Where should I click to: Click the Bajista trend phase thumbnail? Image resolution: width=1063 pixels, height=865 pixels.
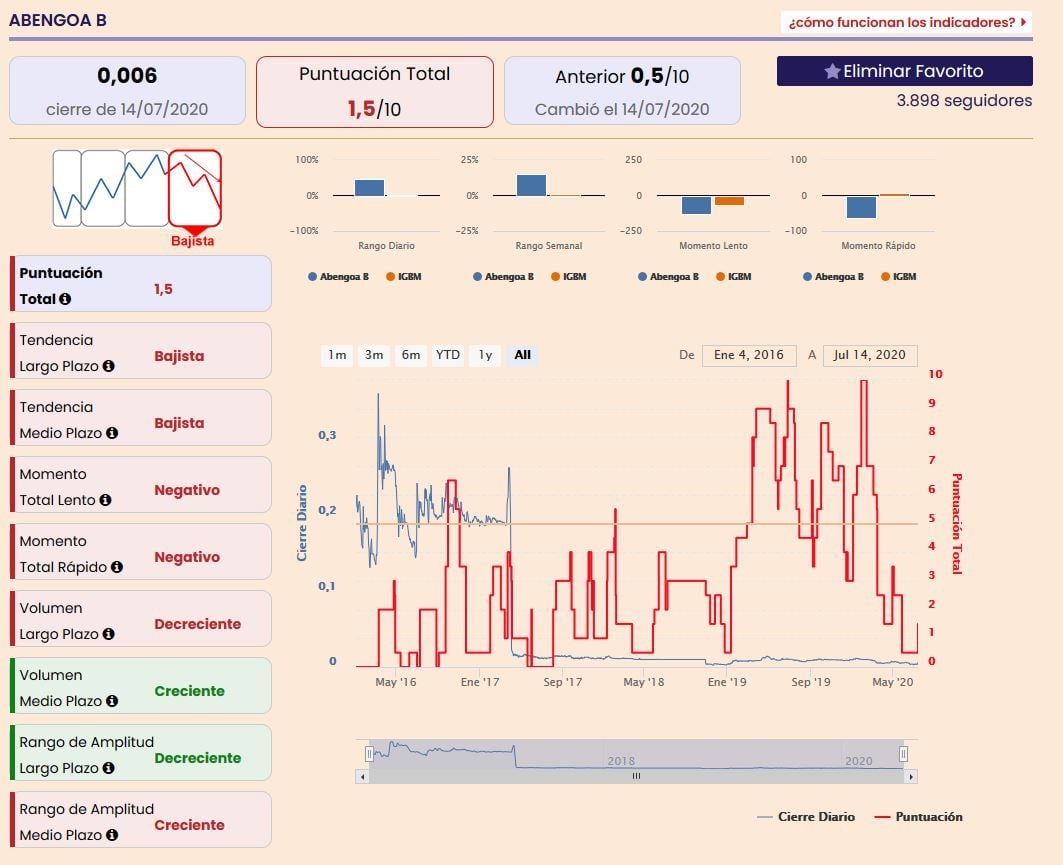(x=195, y=188)
